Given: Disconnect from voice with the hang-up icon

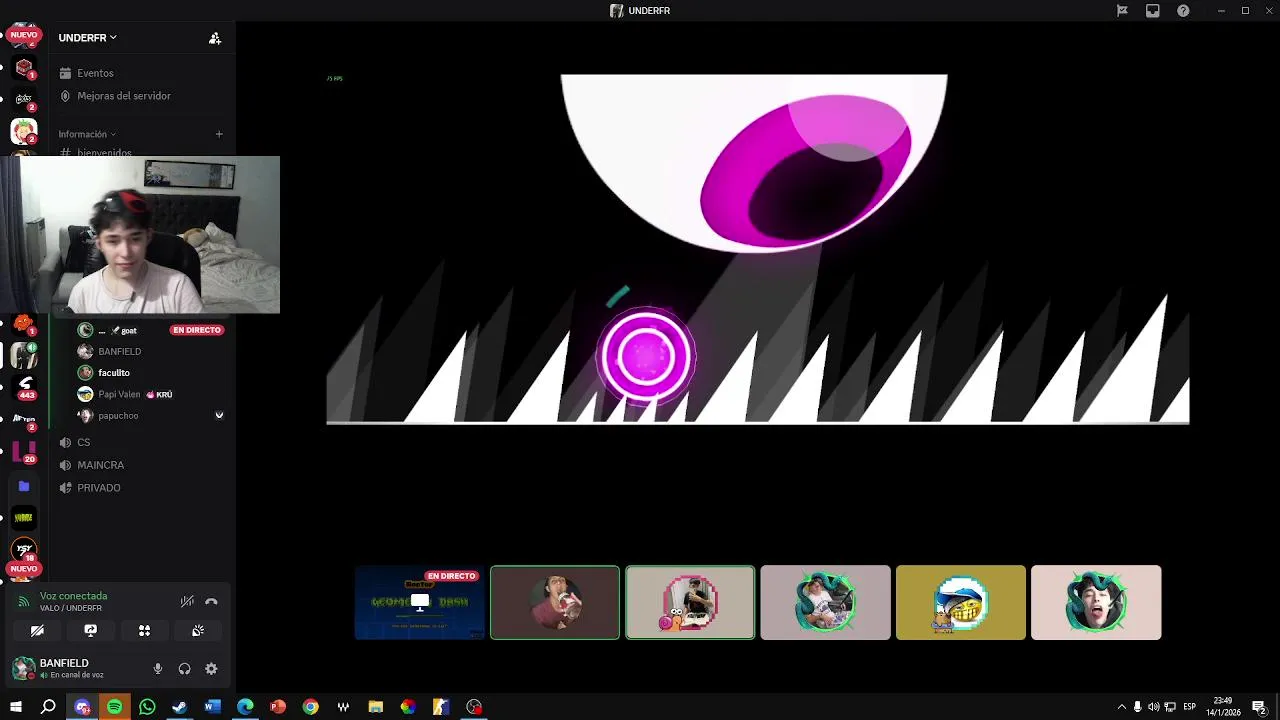Looking at the screenshot, I should pos(211,601).
